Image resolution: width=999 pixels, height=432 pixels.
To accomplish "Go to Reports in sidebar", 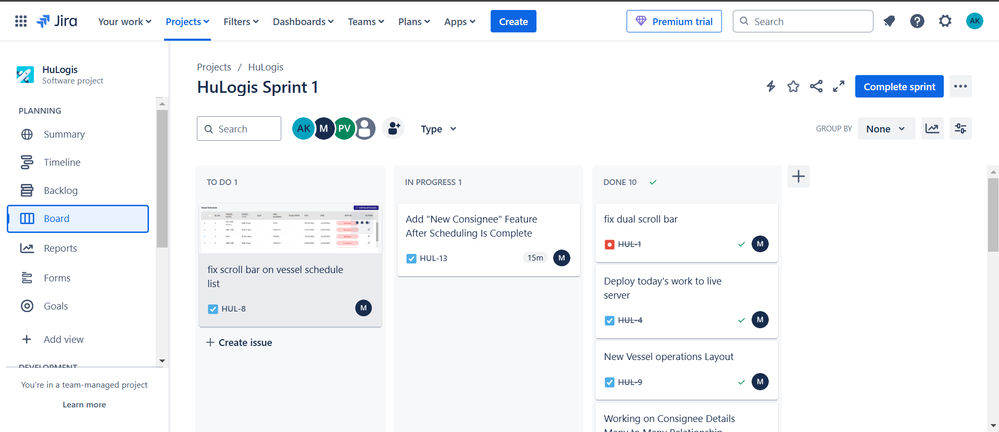I will [78, 248].
